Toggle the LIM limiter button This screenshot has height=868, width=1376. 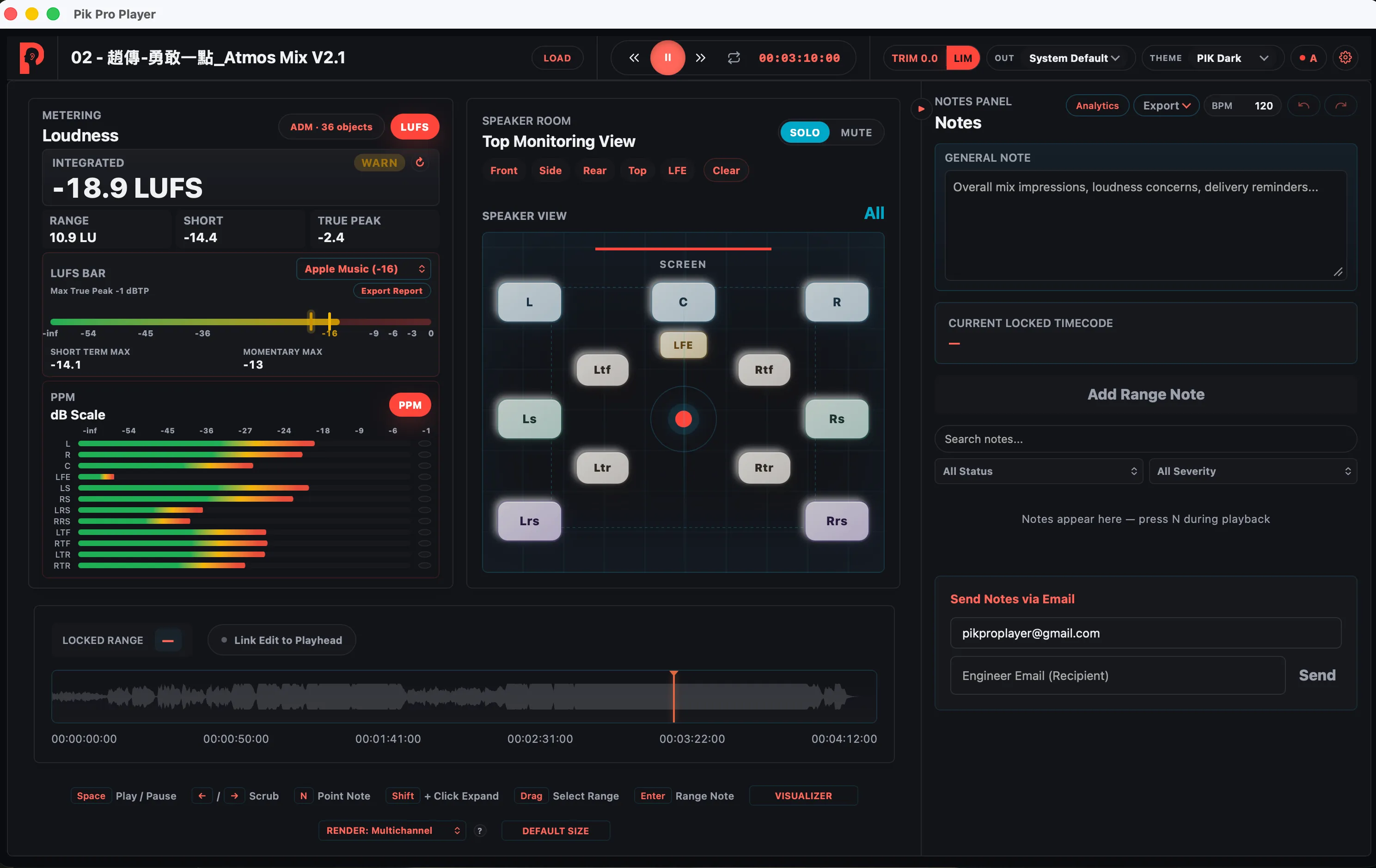963,58
